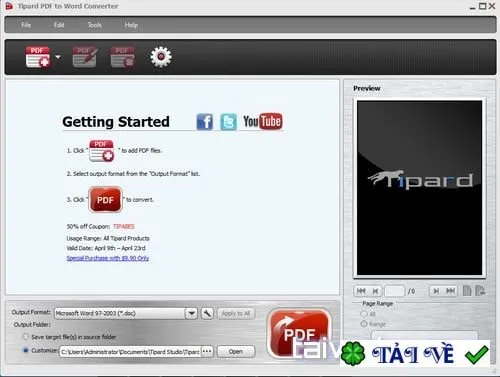Screen dimensions: 500x377
Task: Select the Customize output folder radio button
Action: tap(25, 350)
